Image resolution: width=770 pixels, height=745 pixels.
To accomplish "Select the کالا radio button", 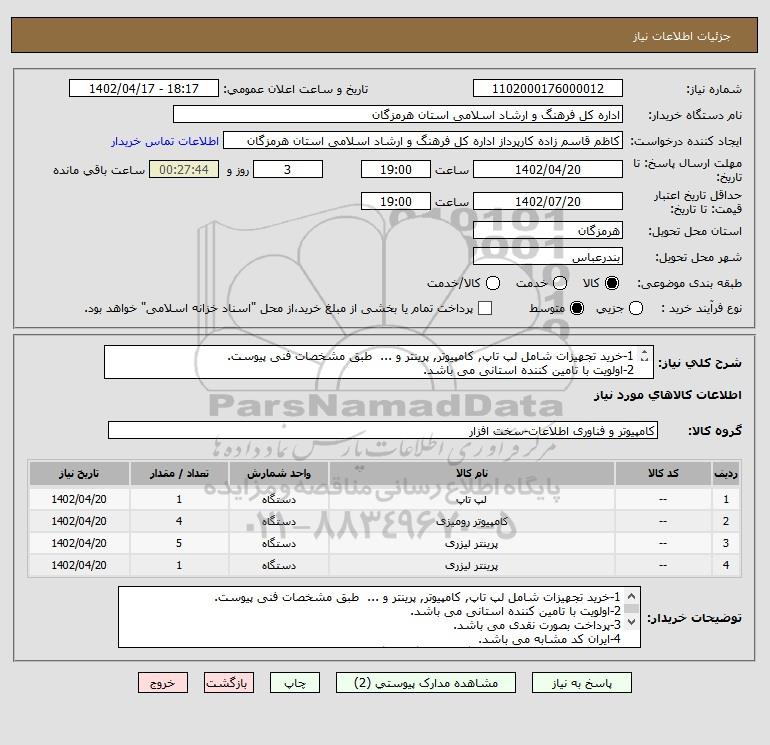I will 612,283.
